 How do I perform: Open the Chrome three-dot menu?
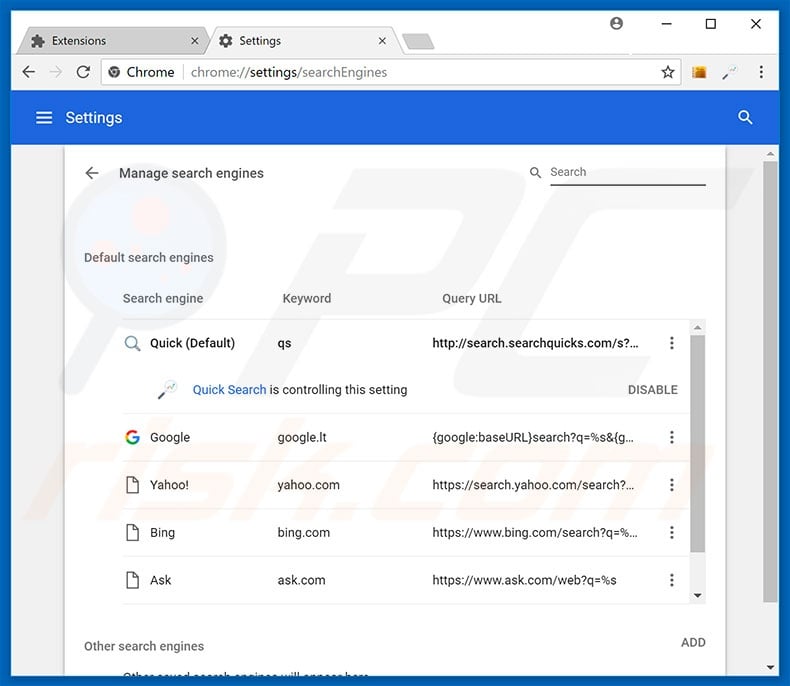coord(761,72)
